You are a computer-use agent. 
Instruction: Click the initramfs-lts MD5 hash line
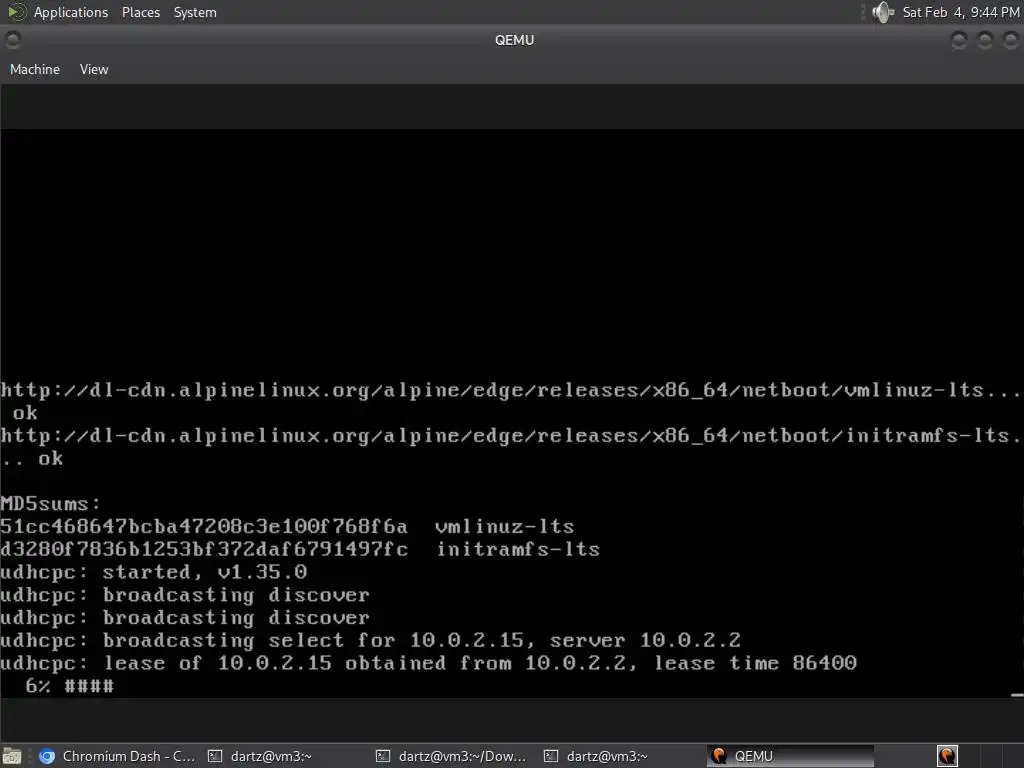pyautogui.click(x=300, y=549)
